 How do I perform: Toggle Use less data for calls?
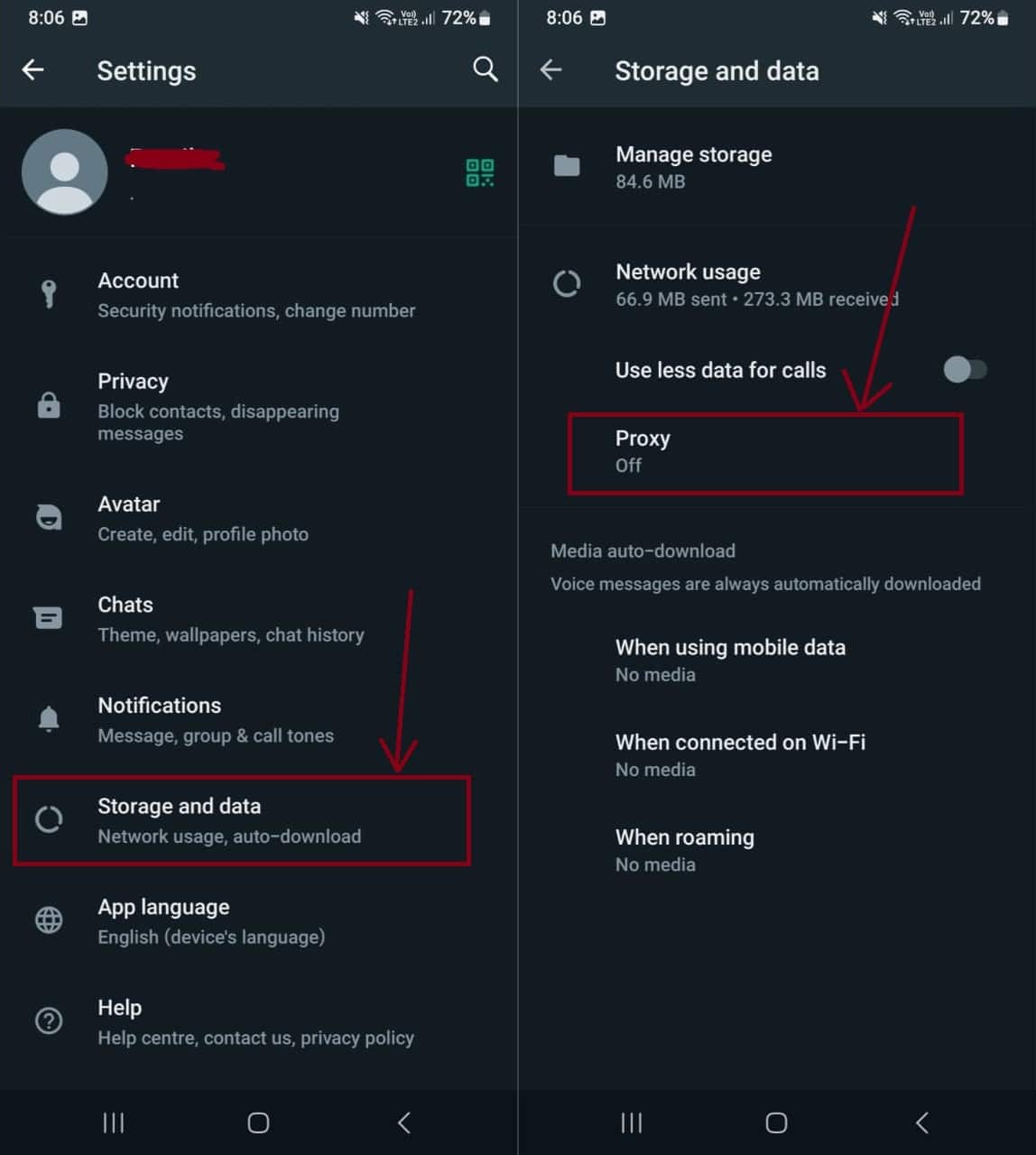tap(965, 369)
